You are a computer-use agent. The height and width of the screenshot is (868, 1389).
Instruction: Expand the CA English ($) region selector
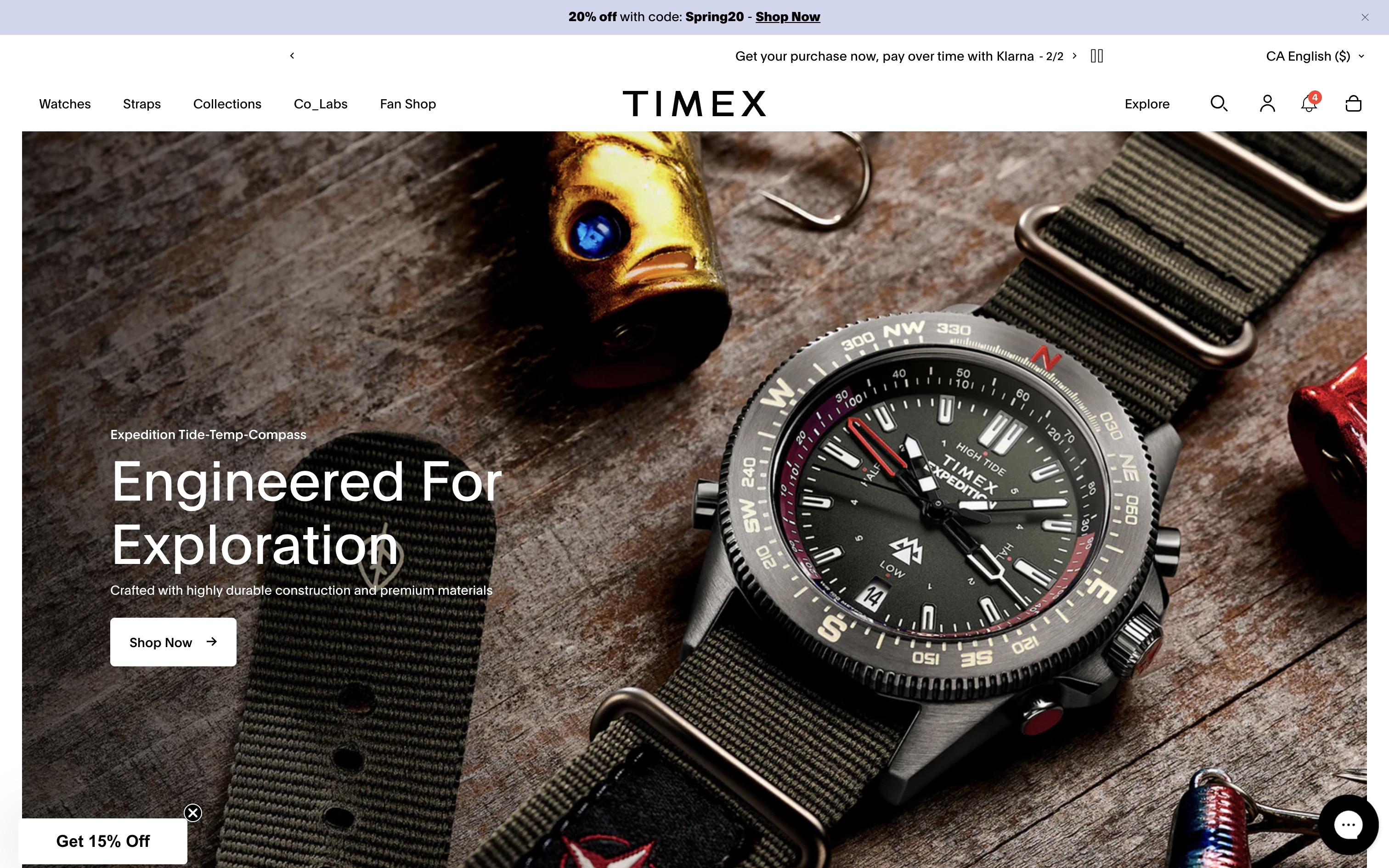tap(1315, 56)
